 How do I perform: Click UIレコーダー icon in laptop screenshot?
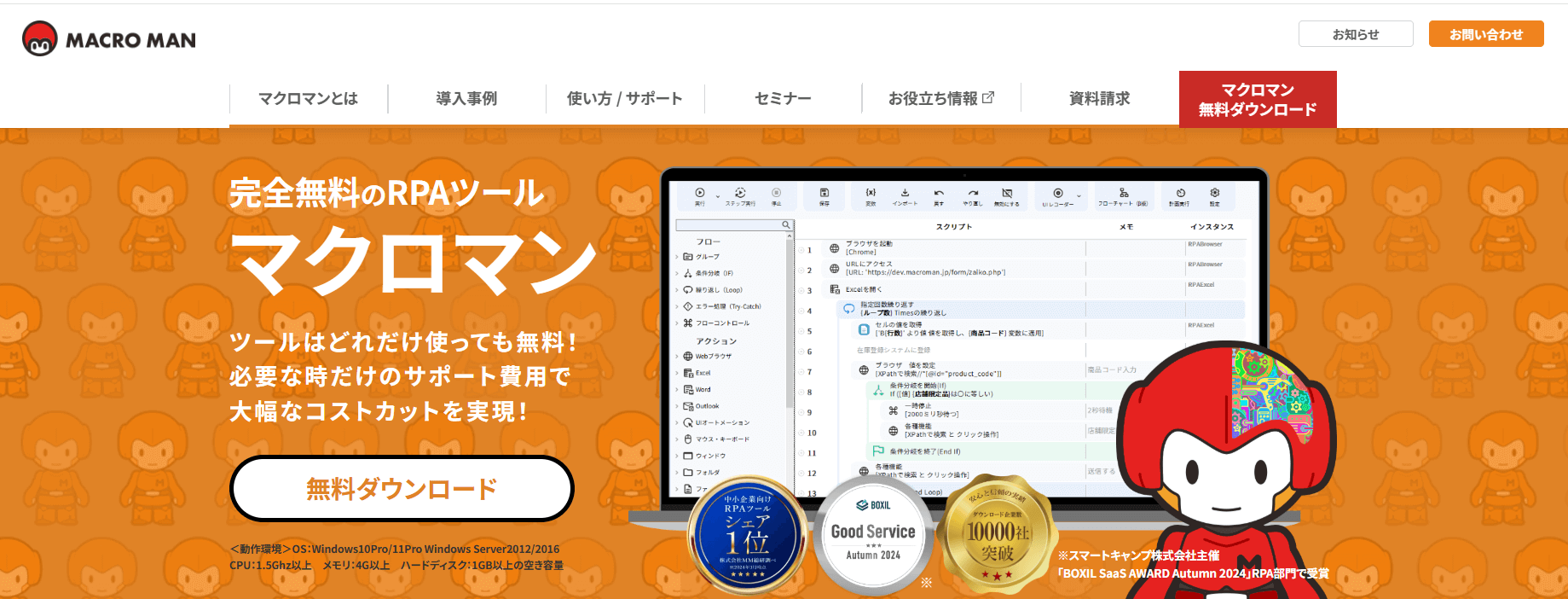pyautogui.click(x=1058, y=196)
